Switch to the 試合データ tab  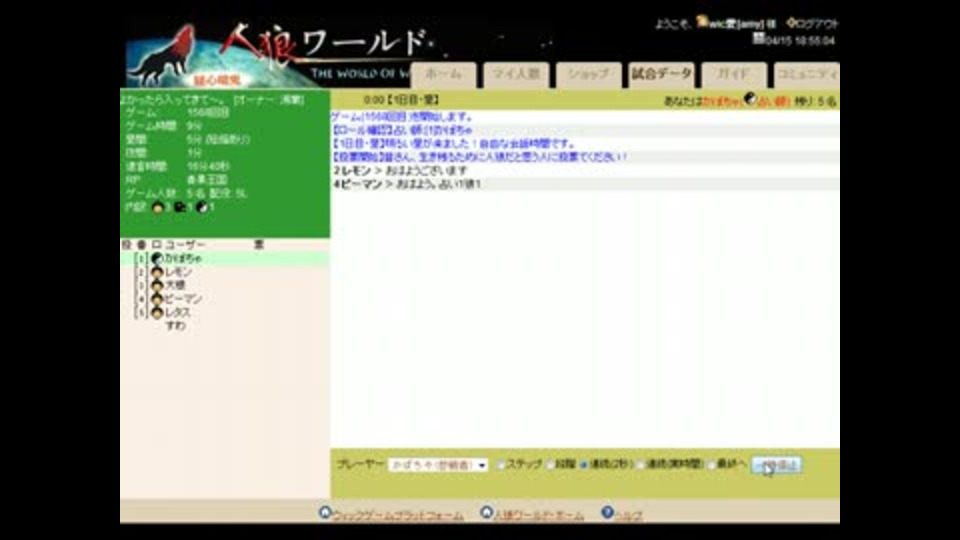(x=661, y=75)
